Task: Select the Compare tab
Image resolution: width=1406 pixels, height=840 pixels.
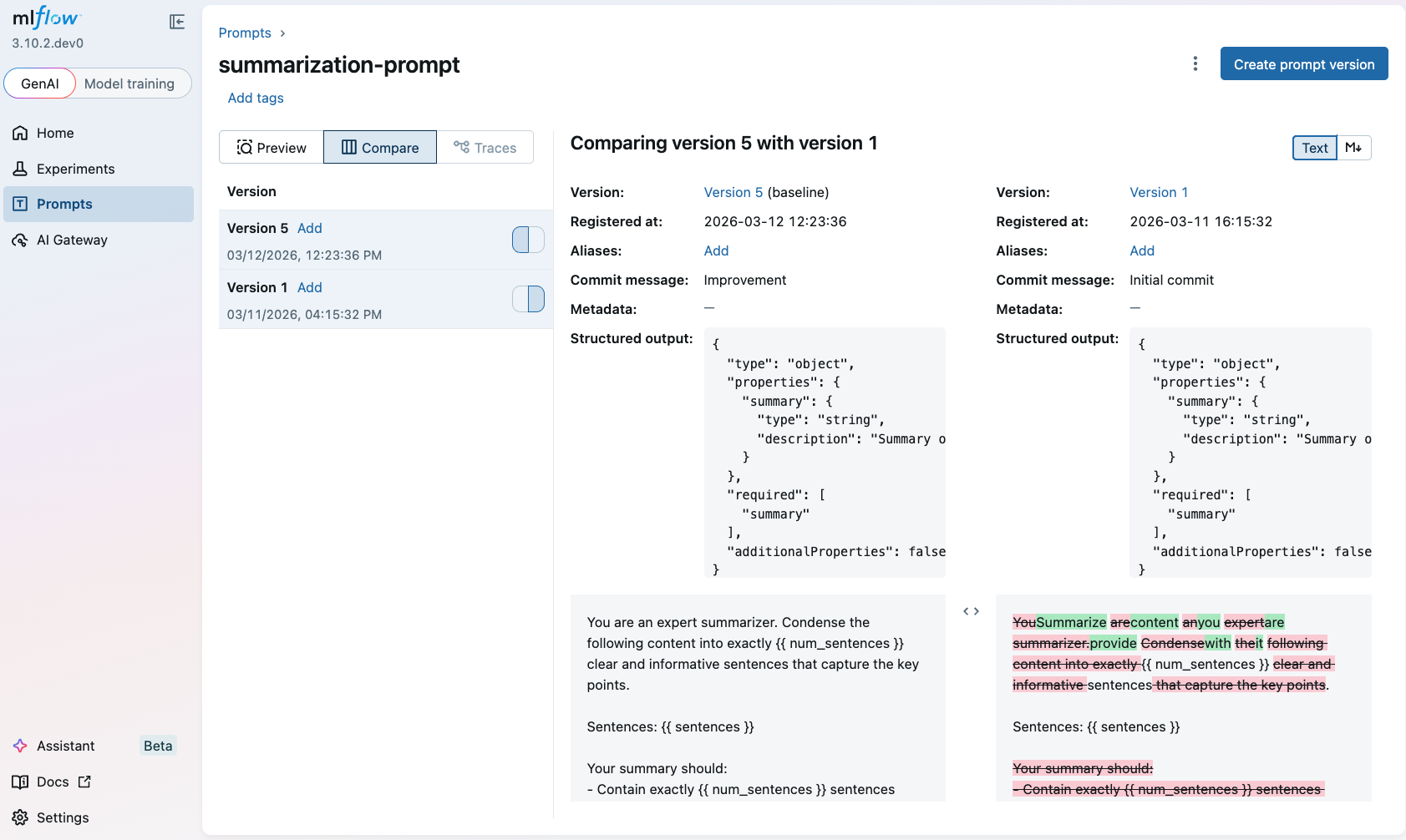Action: [x=379, y=147]
